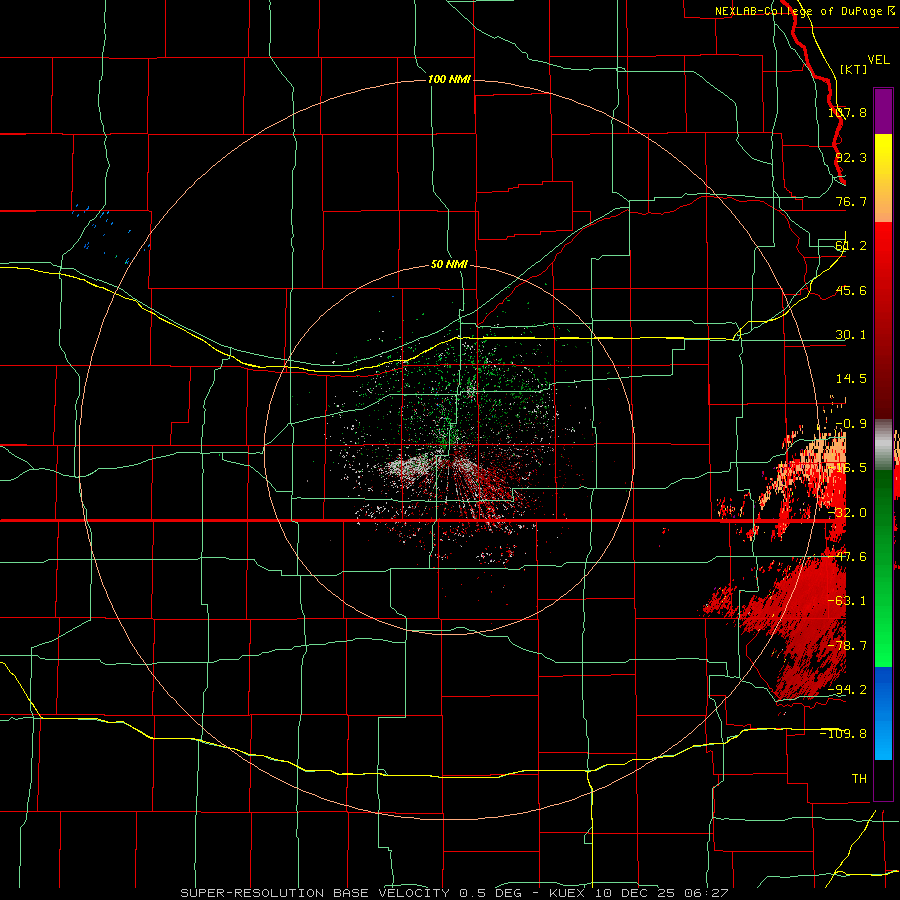
Task: Click the 14.5 velocity scale value
Action: point(851,379)
